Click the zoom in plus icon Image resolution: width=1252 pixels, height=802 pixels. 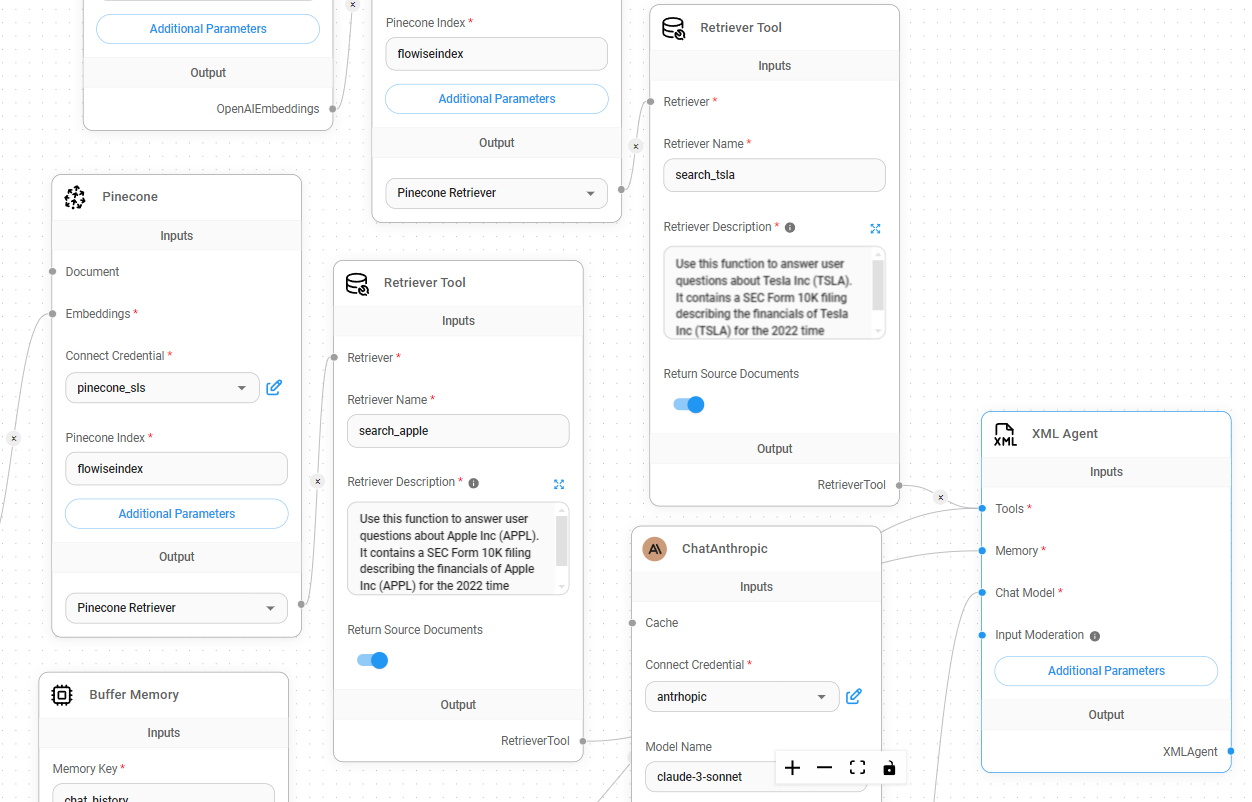click(x=792, y=768)
